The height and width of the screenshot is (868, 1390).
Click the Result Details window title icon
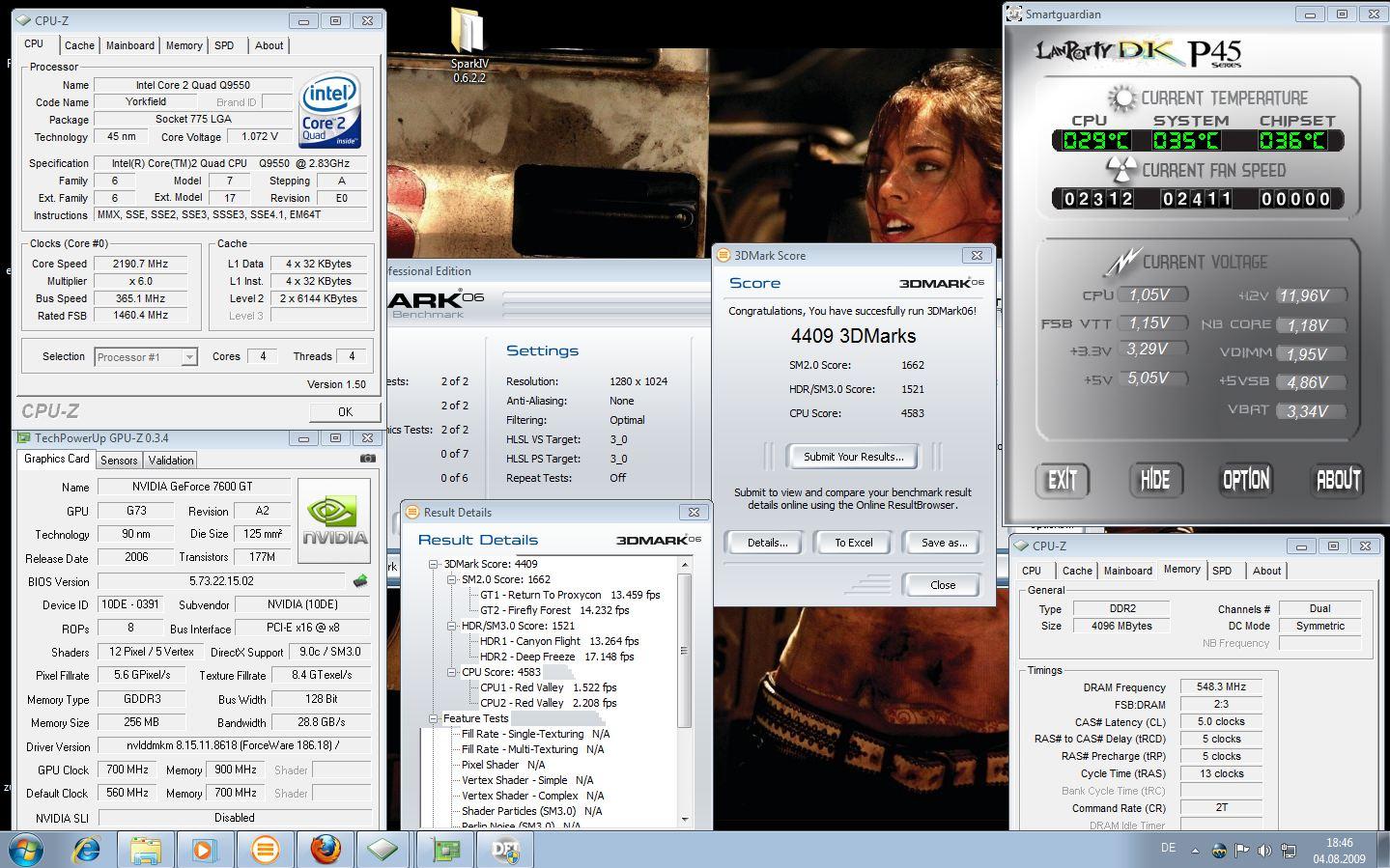click(x=412, y=512)
